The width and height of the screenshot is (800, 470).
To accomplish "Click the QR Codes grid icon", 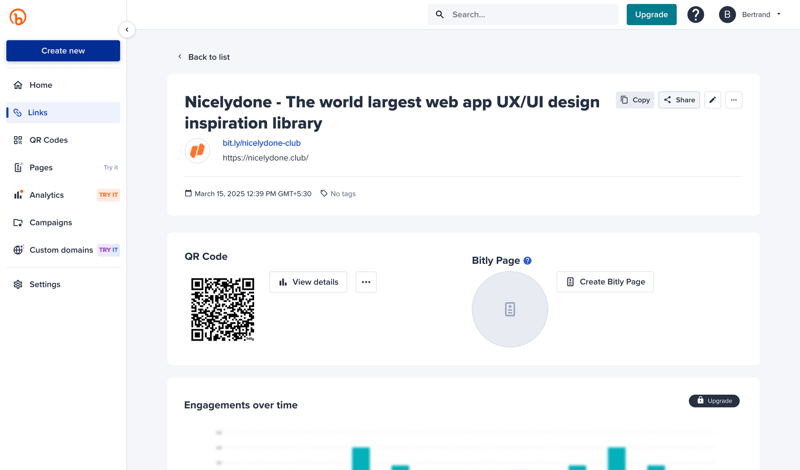I will (18, 140).
